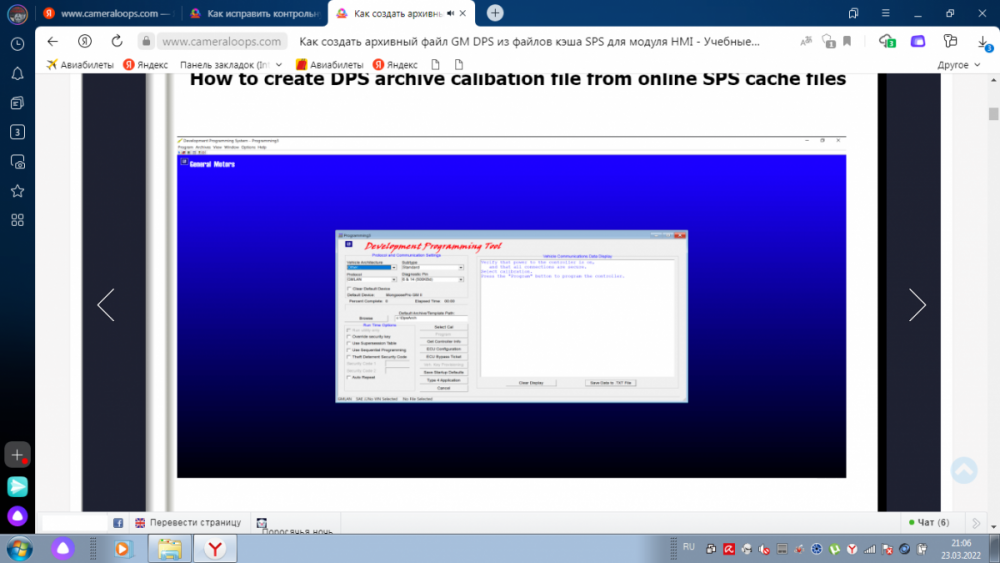
Task: Open the Alice assistant purple icon
Action: pos(17,515)
